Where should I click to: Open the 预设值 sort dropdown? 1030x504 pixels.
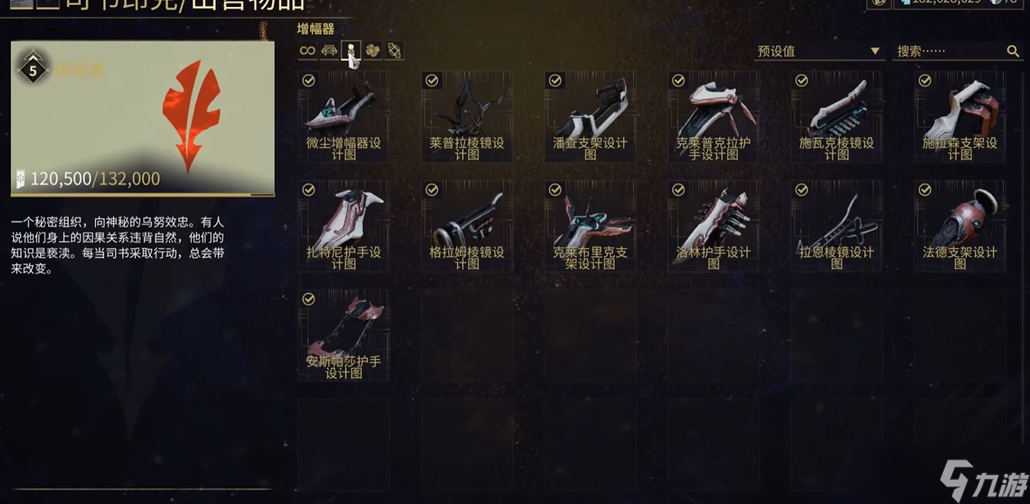point(819,51)
